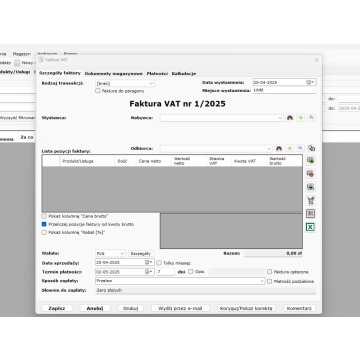The width and height of the screenshot is (360, 360).
Task: Open magnifier lookup icon beside Odbiorca
Action: (x=300, y=148)
